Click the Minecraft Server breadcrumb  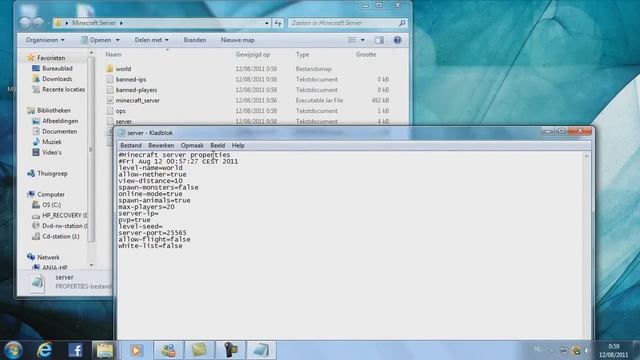pos(94,23)
